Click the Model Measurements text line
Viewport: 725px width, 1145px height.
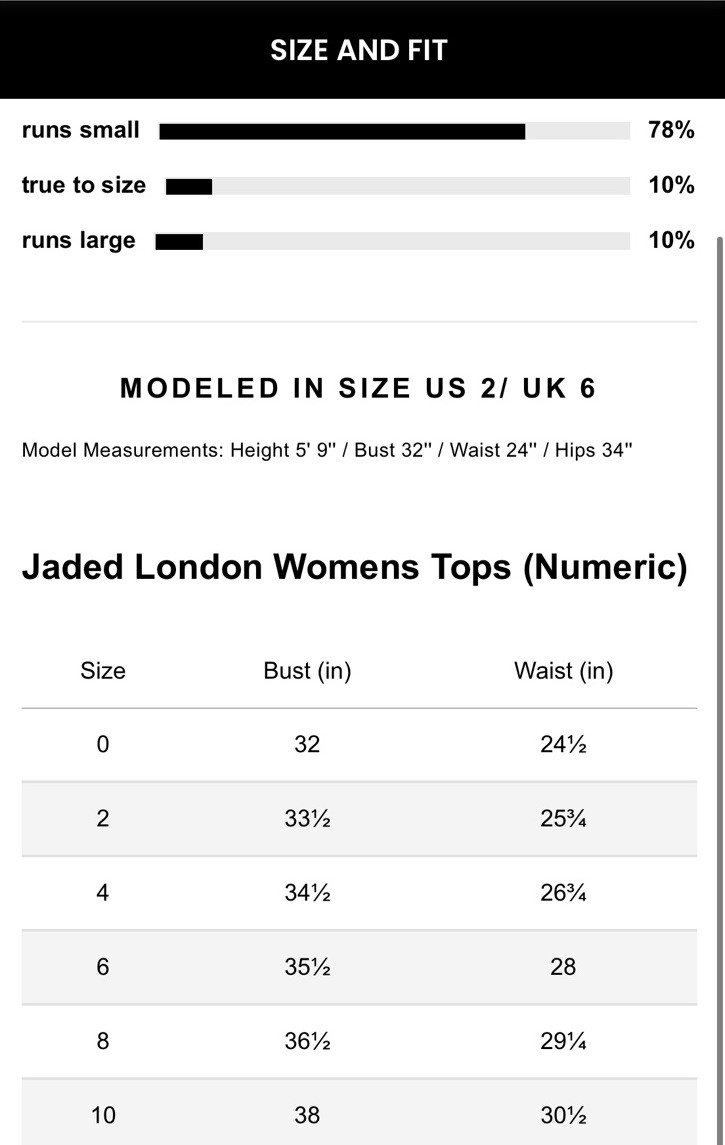coord(327,450)
